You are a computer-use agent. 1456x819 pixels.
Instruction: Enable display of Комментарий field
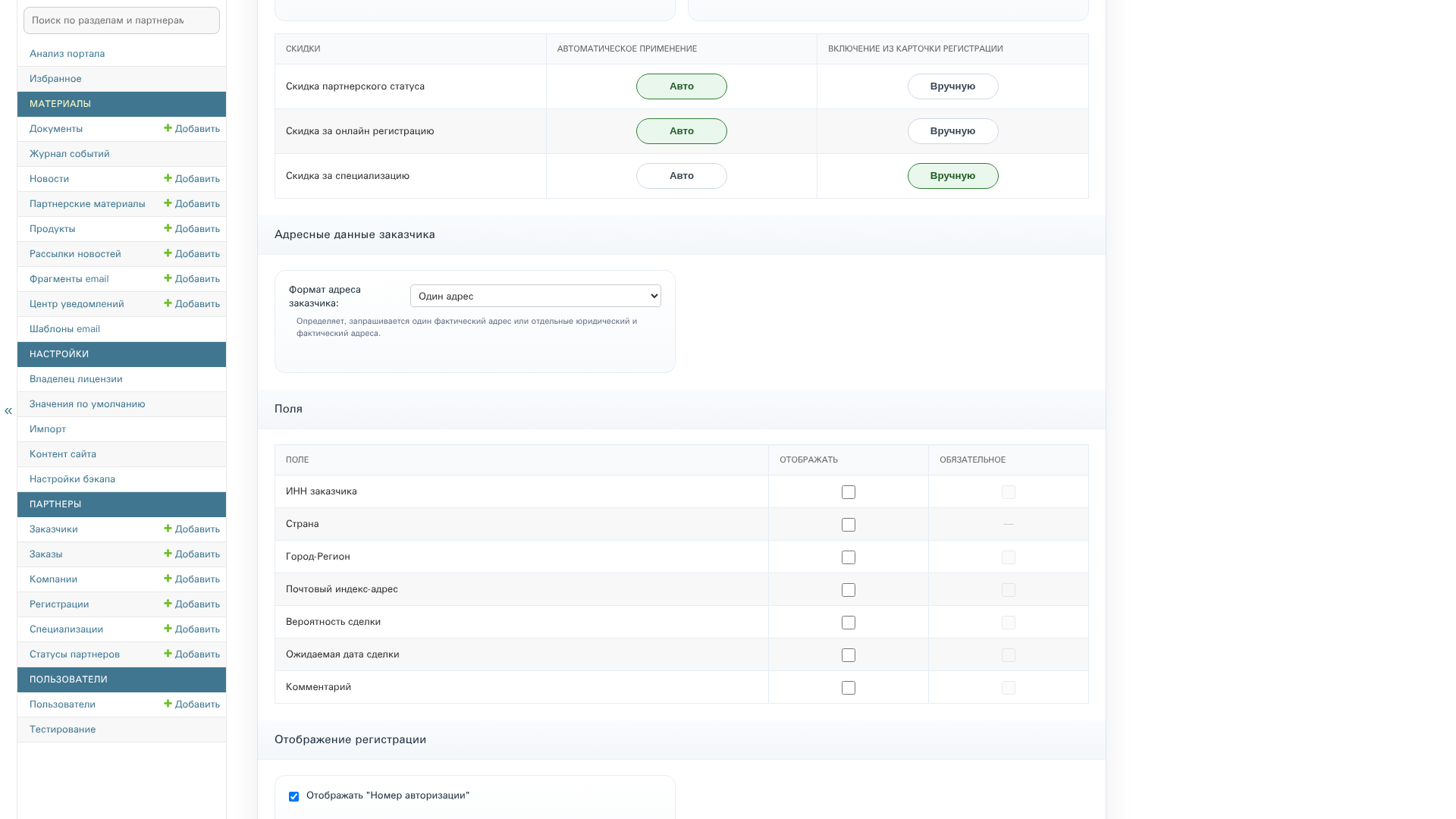[x=849, y=688]
